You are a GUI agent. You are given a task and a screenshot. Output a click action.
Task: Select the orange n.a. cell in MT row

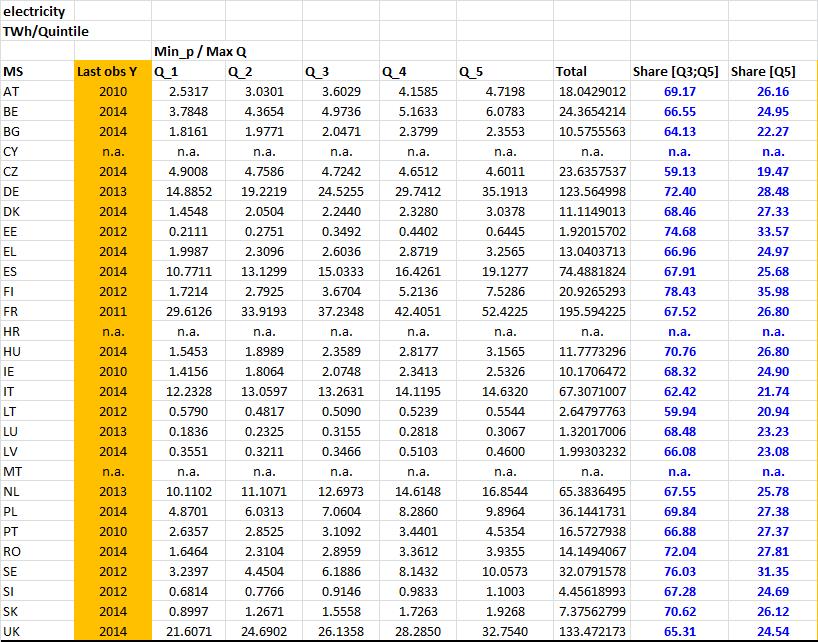[113, 471]
